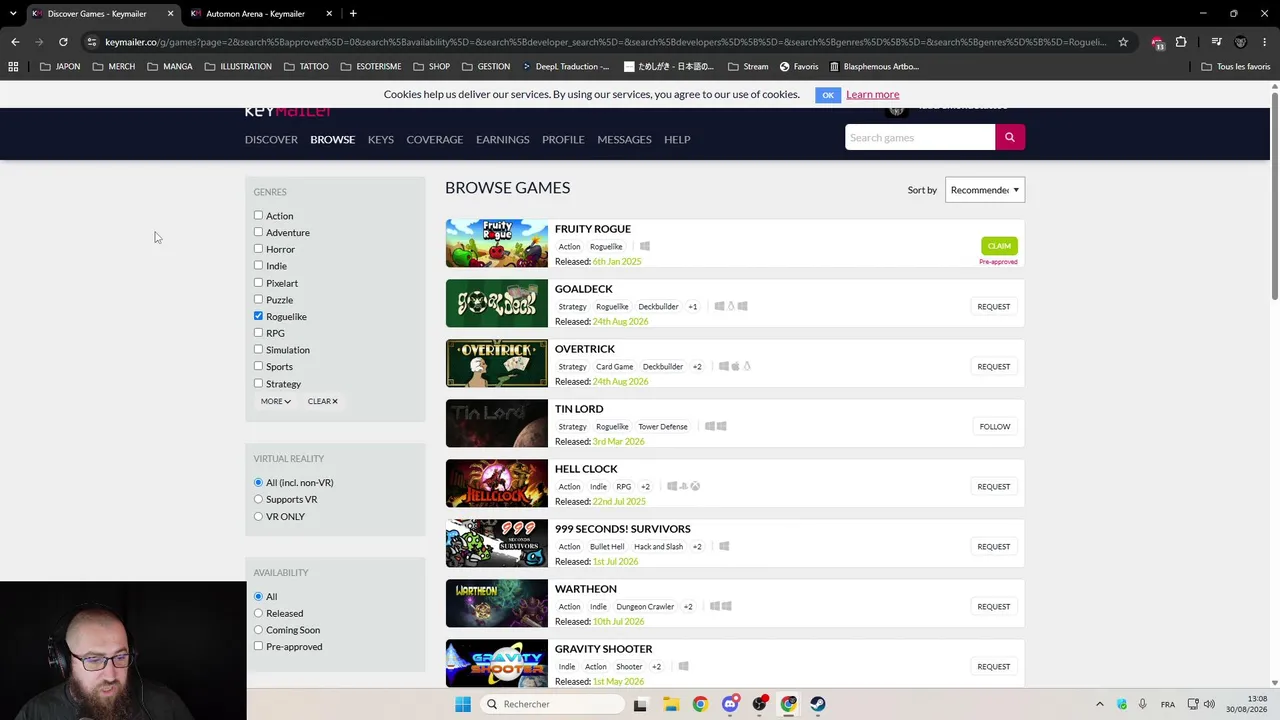The image size is (1280, 720).
Task: Uncheck the Roguelike genre checkbox
Action: 258,316
